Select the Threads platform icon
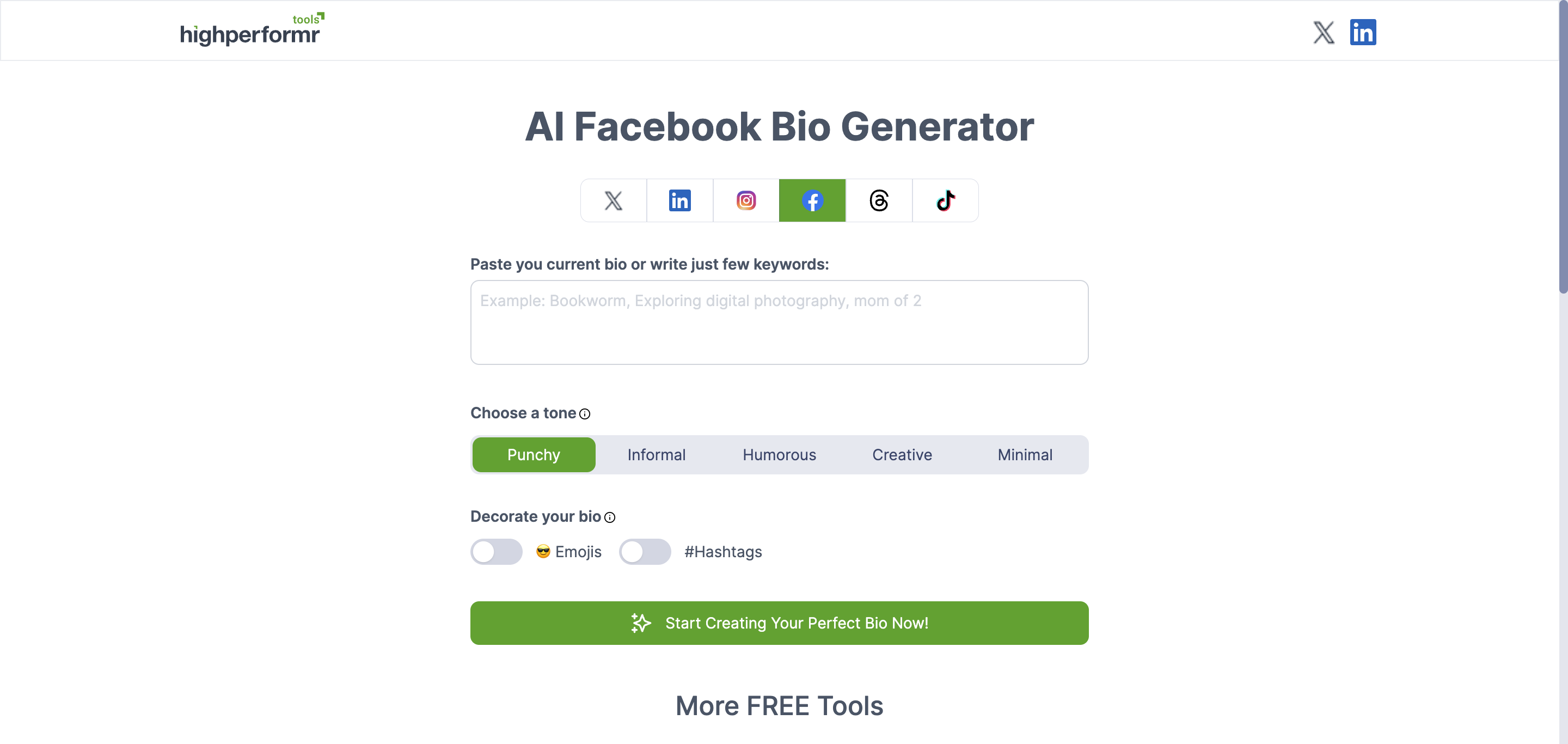1568x744 pixels. [878, 200]
